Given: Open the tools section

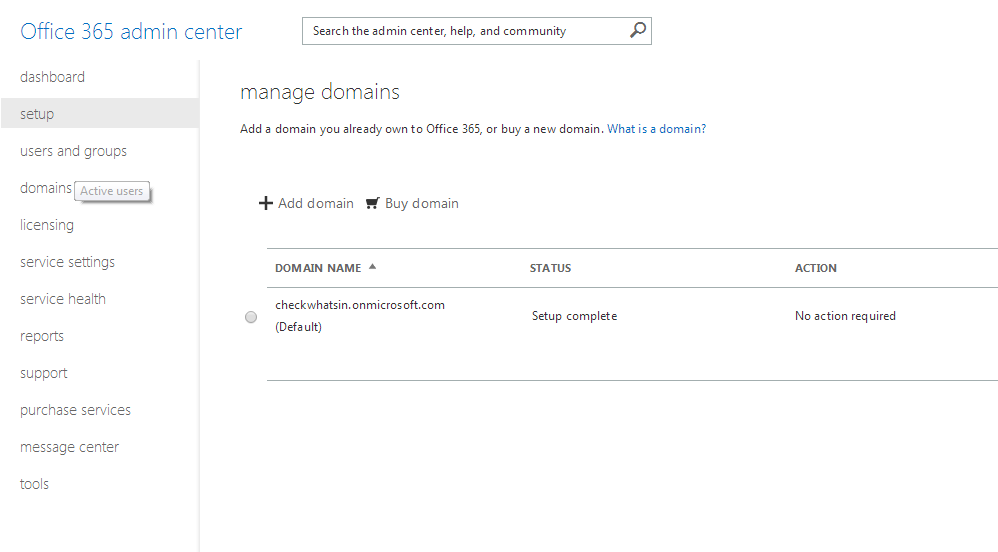Looking at the screenshot, I should 34,484.
